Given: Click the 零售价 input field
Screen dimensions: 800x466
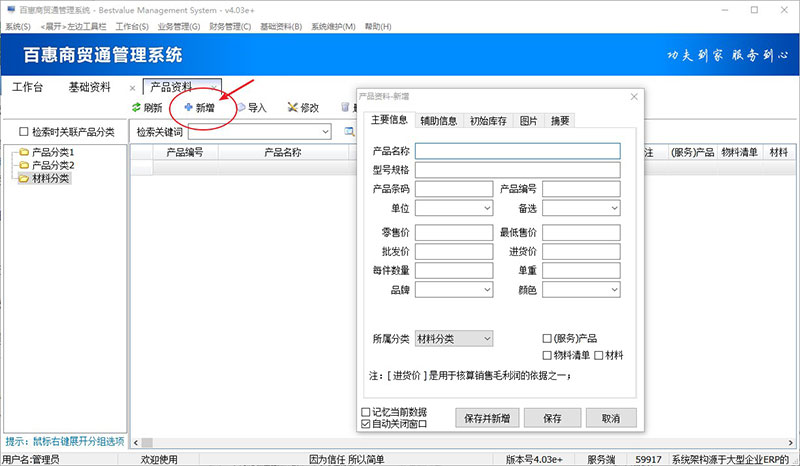Looking at the screenshot, I should (454, 233).
